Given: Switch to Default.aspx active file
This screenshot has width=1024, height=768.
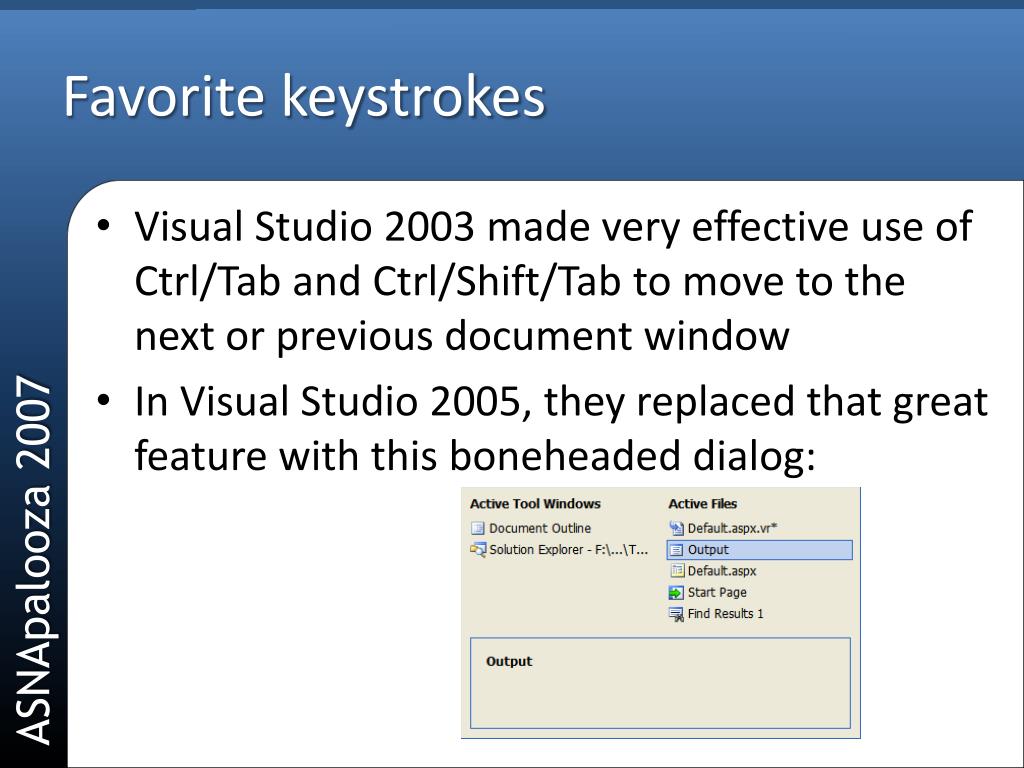Looking at the screenshot, I should (712, 571).
